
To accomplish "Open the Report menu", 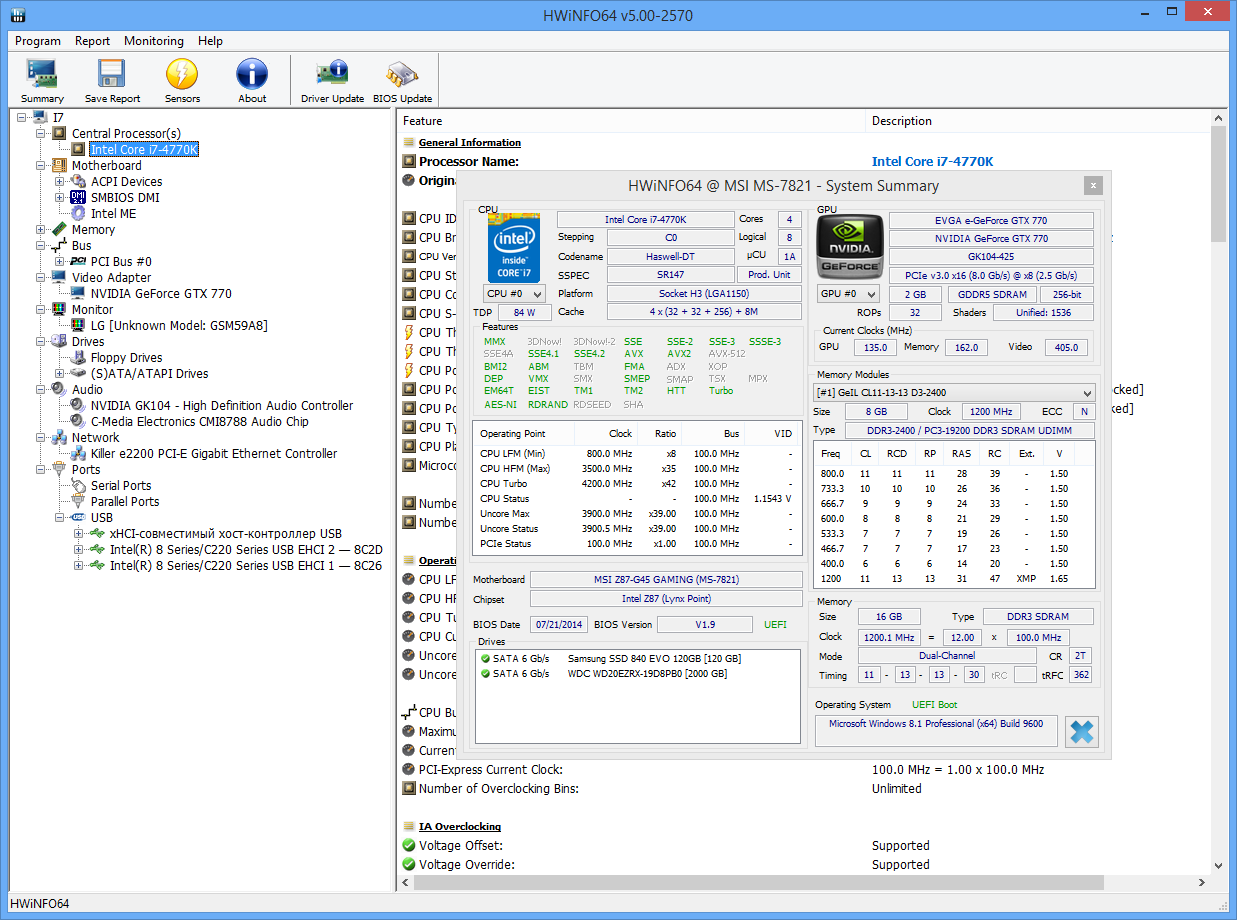I will pos(92,41).
